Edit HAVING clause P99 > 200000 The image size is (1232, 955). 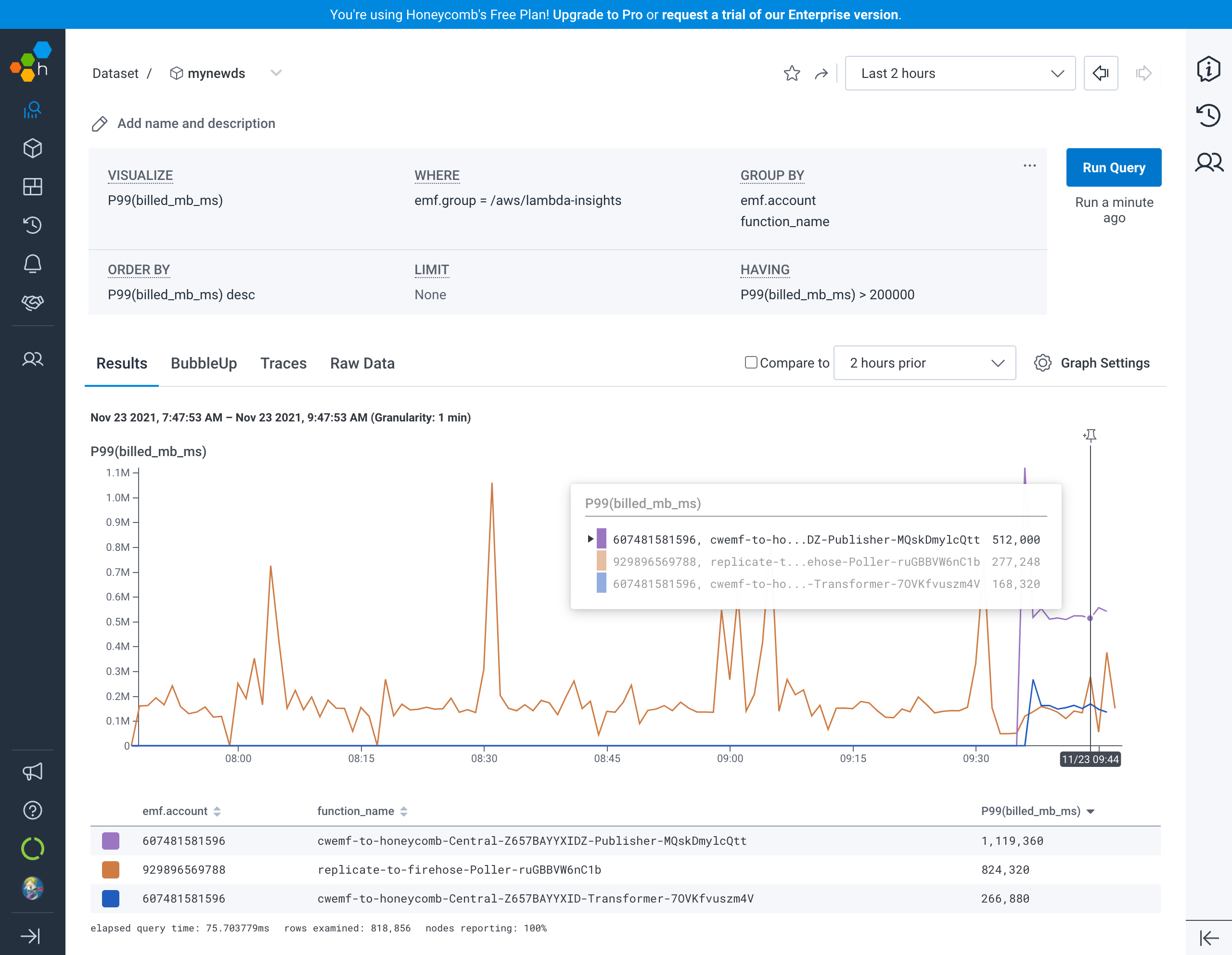coord(827,295)
